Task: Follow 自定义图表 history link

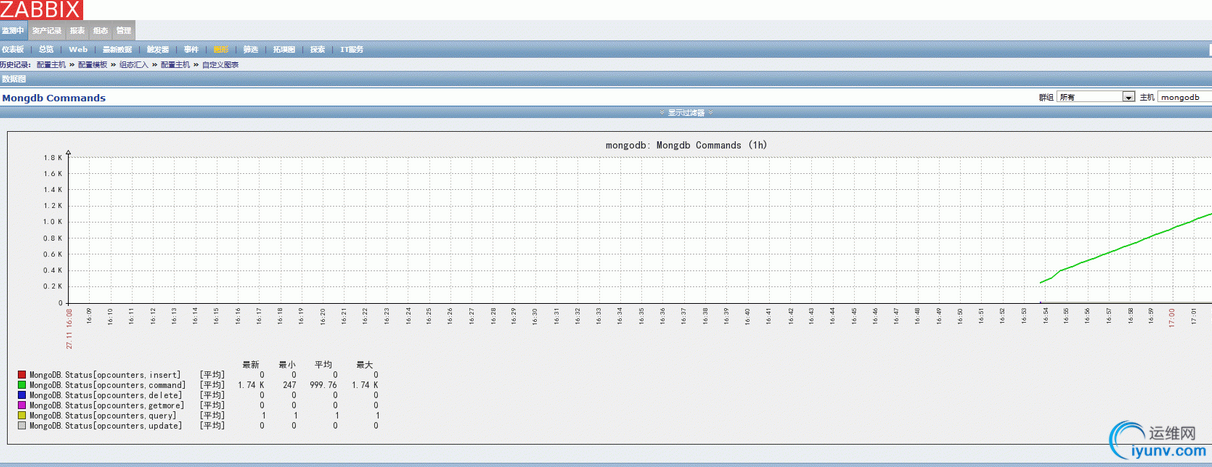Action: (x=220, y=64)
